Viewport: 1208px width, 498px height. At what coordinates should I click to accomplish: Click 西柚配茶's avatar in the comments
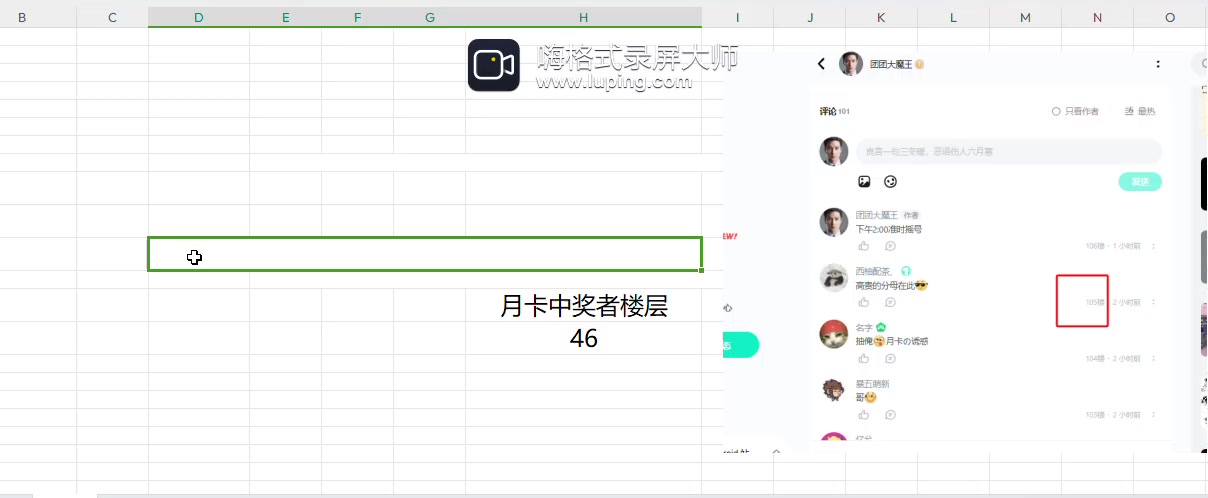834,278
